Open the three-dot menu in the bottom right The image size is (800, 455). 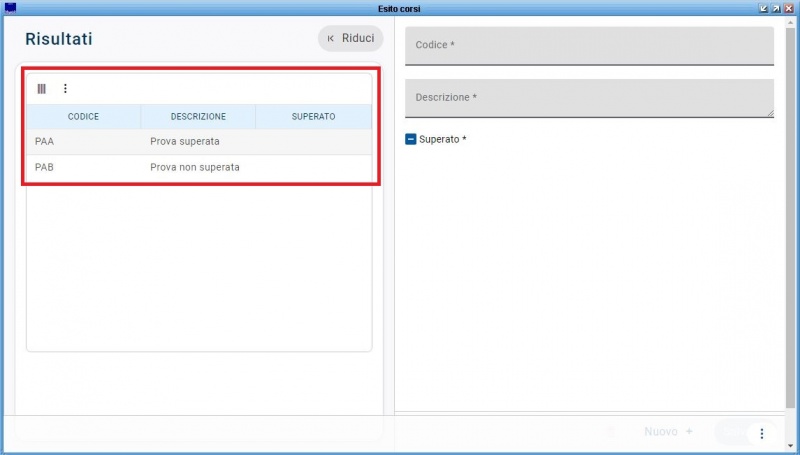[761, 433]
